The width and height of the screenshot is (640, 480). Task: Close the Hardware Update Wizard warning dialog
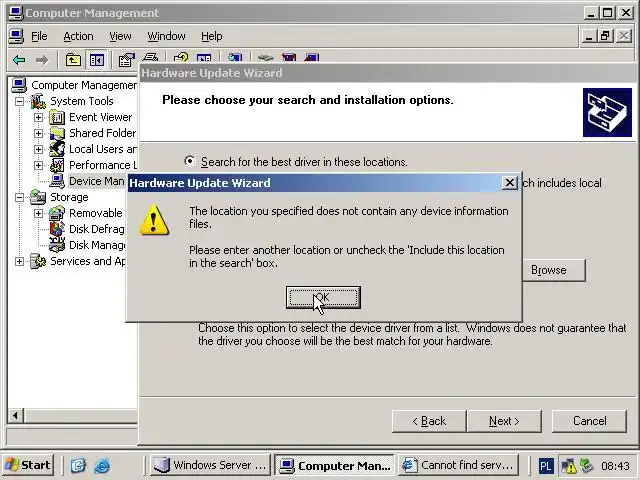509,182
